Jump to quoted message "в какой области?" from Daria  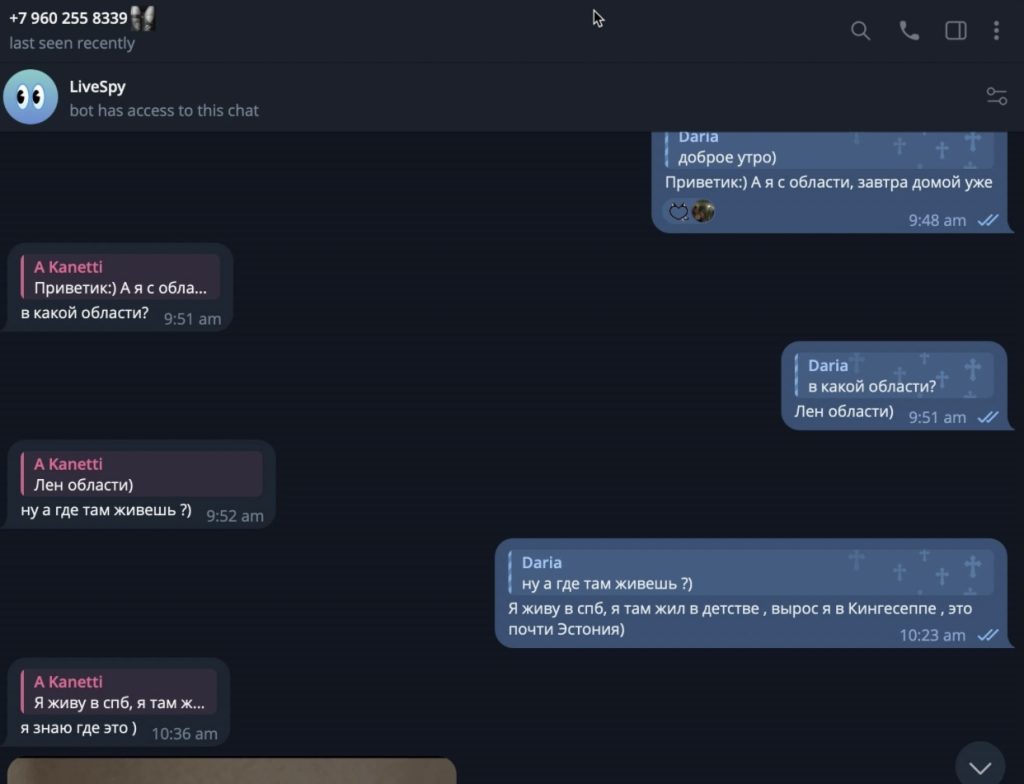[x=894, y=376]
